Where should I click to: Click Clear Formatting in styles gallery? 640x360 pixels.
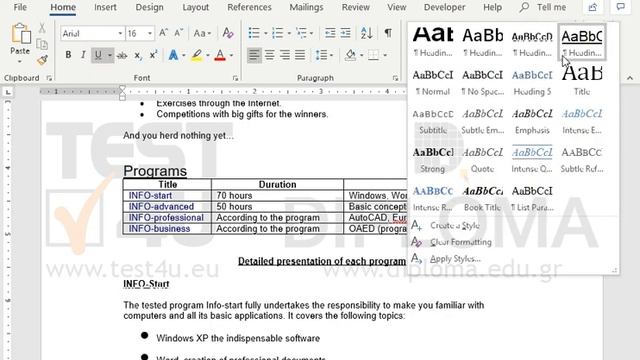pos(460,242)
